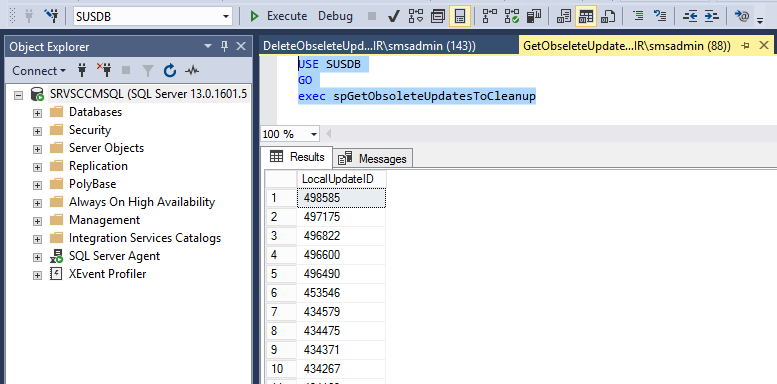This screenshot has height=384, width=777.
Task: Select cell with value 434267
Action: [341, 369]
